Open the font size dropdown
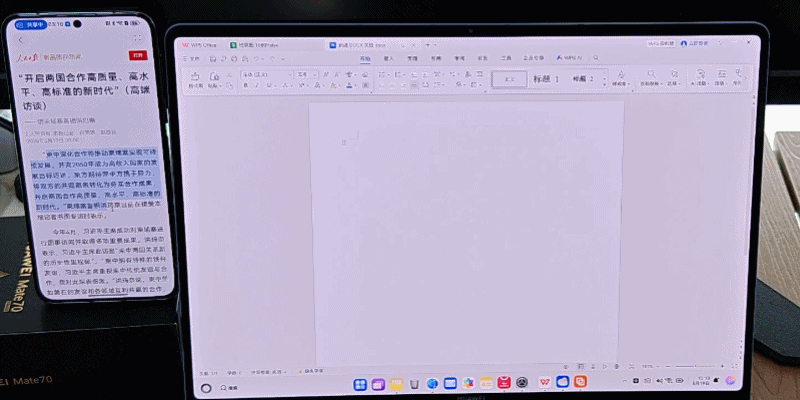This screenshot has height=400, width=800. click(305, 75)
